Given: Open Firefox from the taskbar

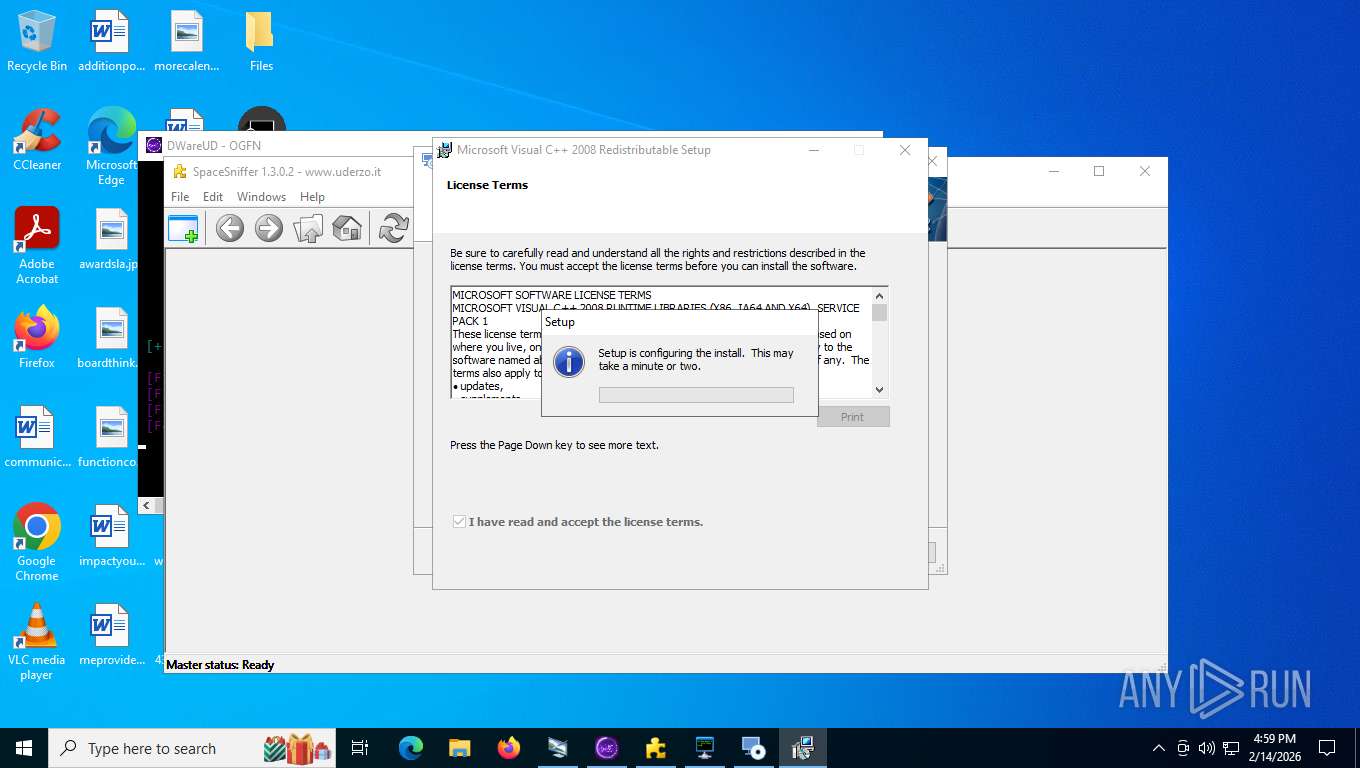Looking at the screenshot, I should click(509, 748).
